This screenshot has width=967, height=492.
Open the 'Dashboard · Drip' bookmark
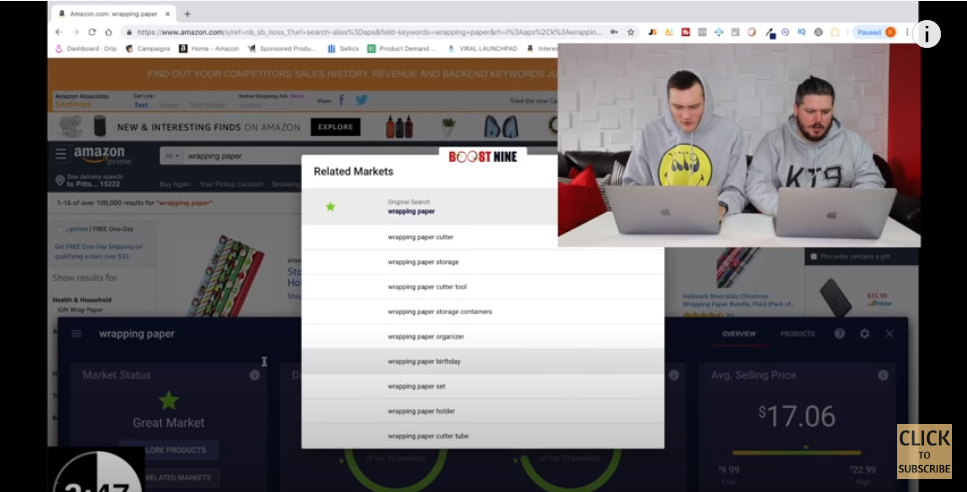(86, 48)
